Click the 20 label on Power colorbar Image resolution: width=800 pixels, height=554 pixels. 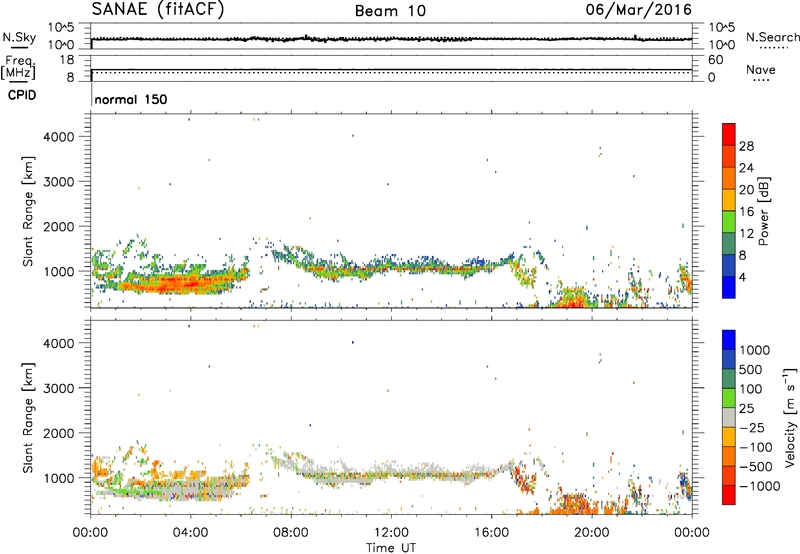tap(746, 190)
